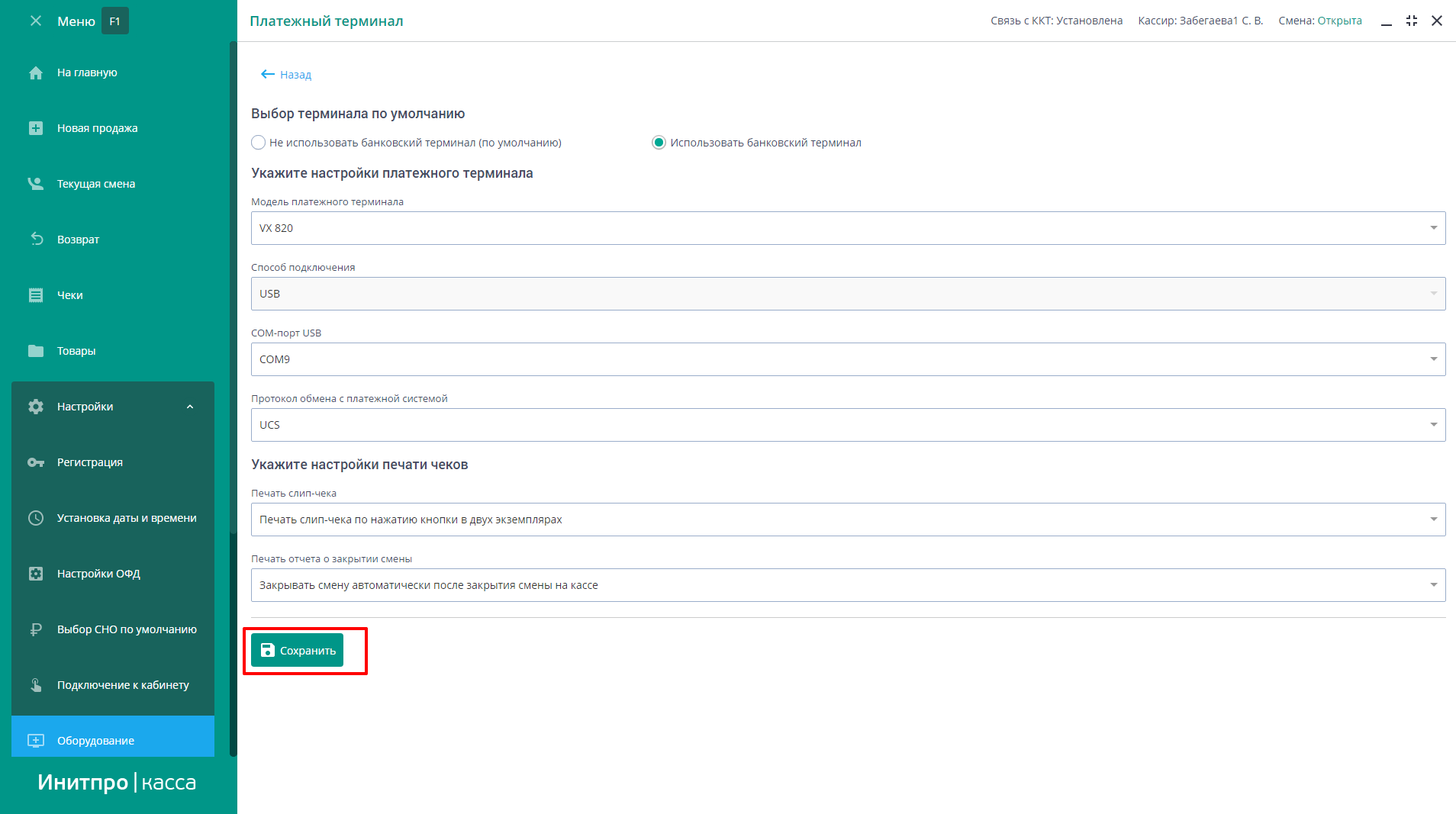Image resolution: width=1456 pixels, height=814 pixels.
Task: Open Оборудование menu item
Action: coord(113,737)
